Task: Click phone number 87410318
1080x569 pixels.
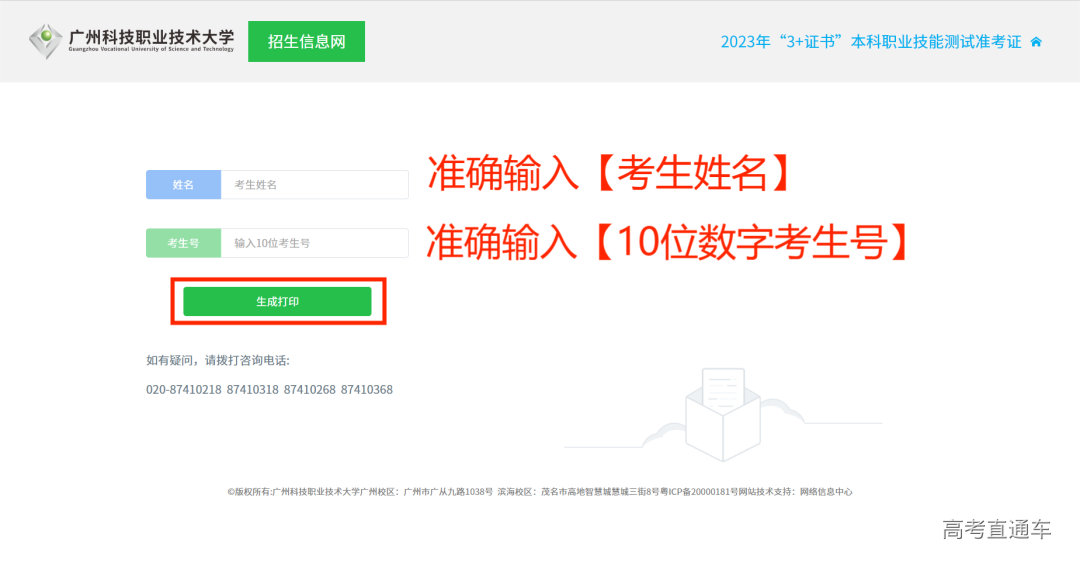Action: (253, 390)
